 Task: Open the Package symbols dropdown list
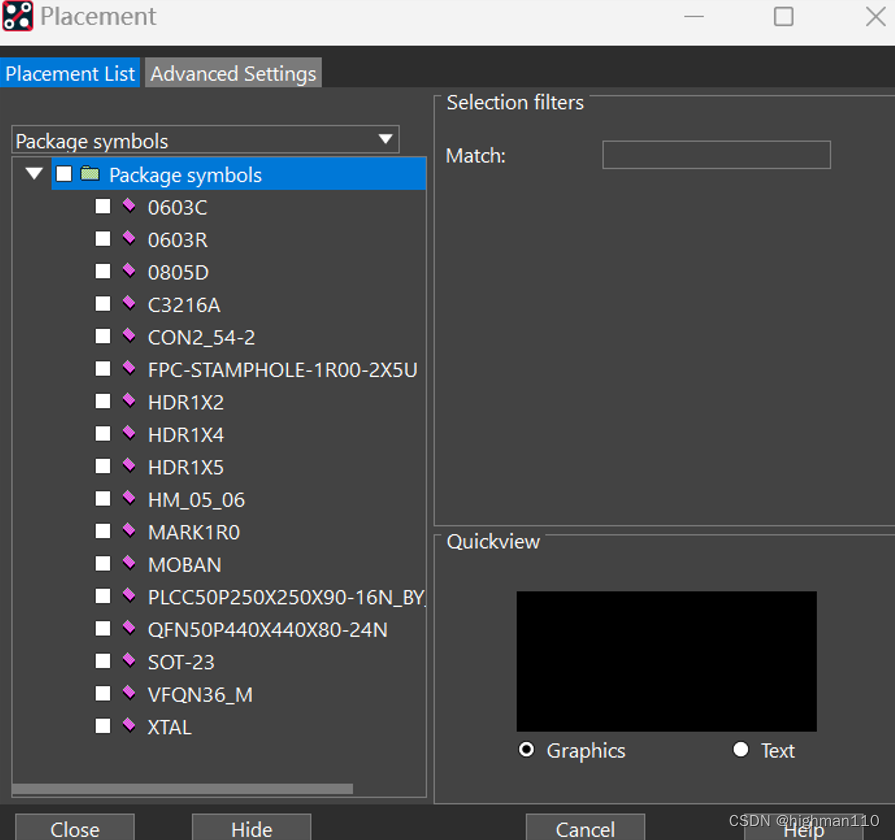click(x=385, y=140)
